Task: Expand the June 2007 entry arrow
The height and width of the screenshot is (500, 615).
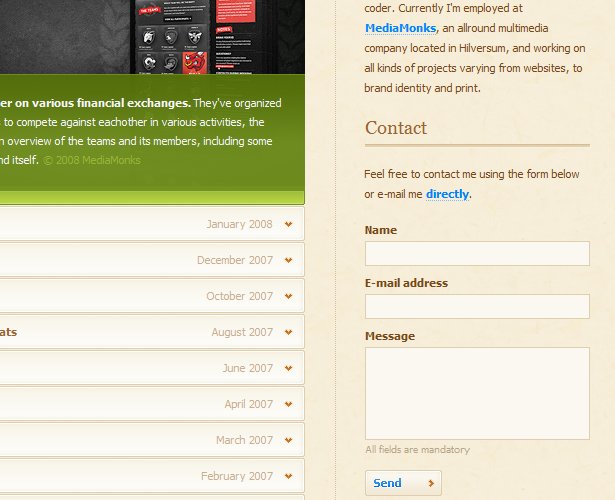Action: 289,368
